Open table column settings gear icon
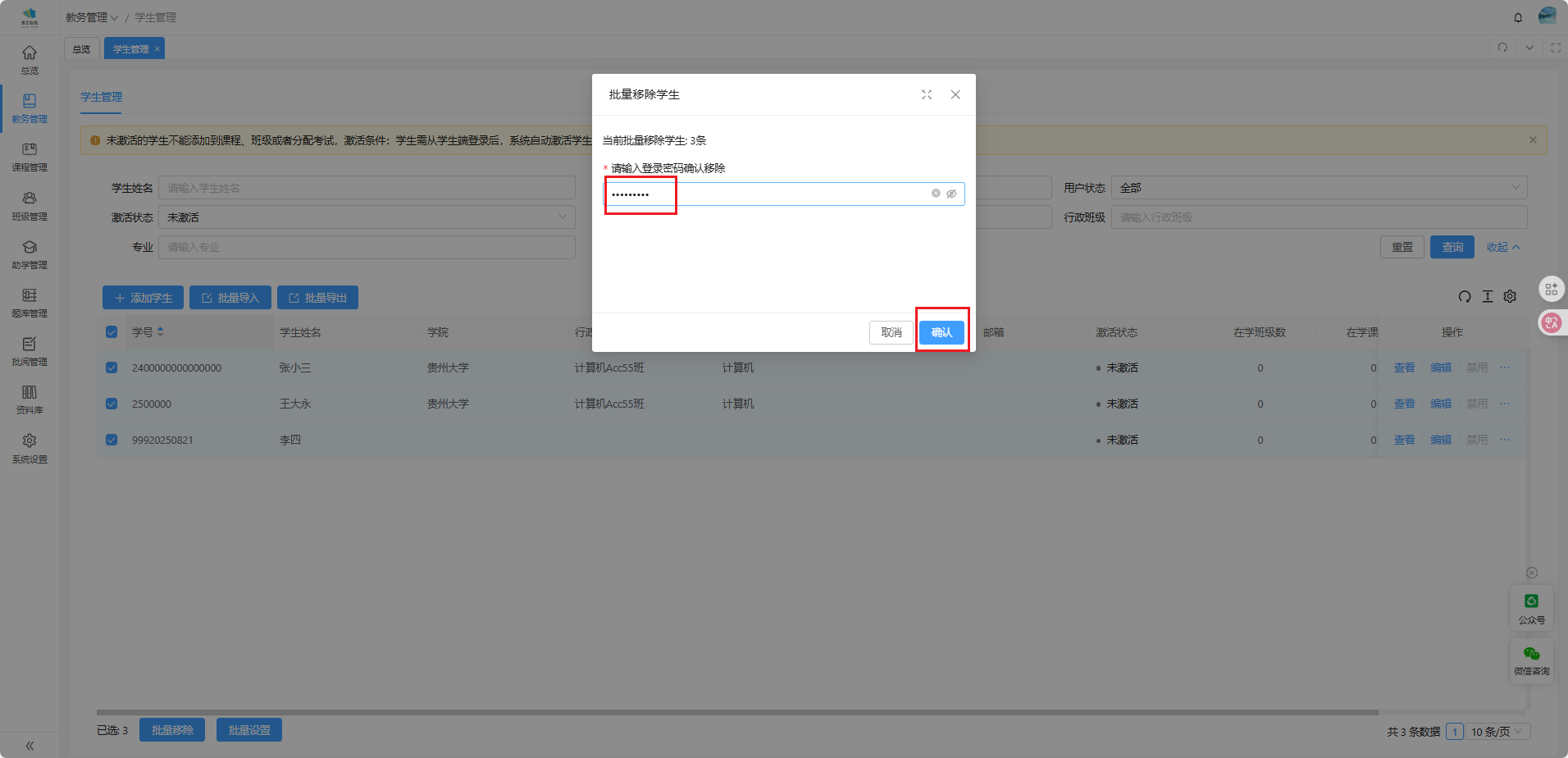This screenshot has height=758, width=1568. (x=1510, y=297)
